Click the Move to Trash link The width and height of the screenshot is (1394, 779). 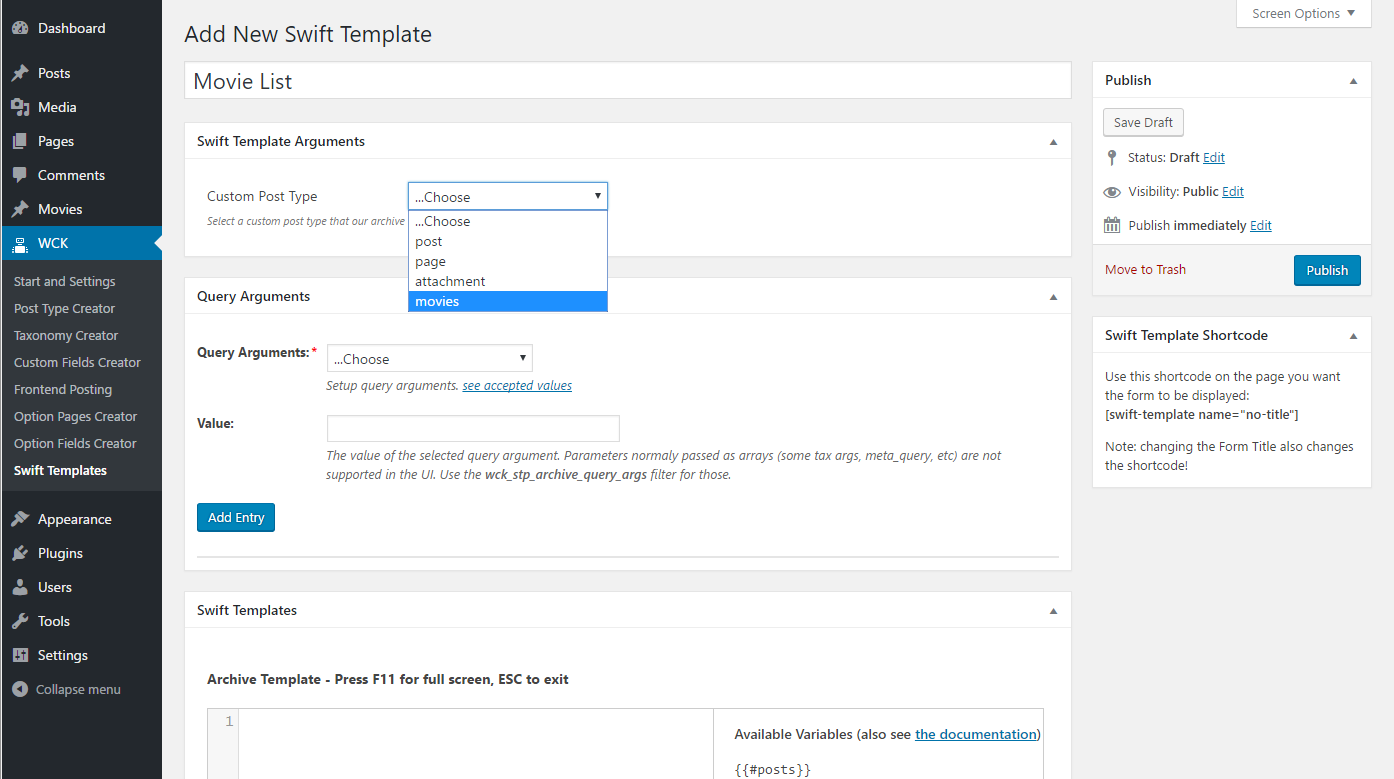[x=1145, y=269]
